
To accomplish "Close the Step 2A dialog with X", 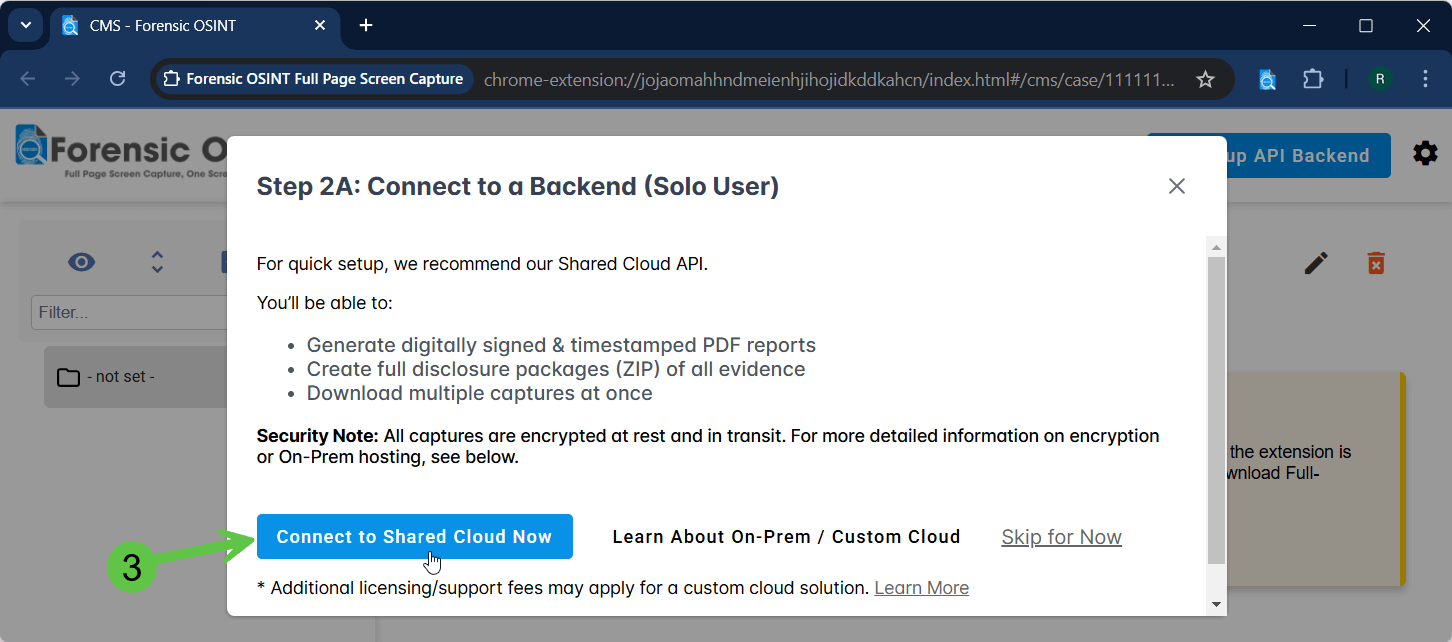I will [1177, 186].
